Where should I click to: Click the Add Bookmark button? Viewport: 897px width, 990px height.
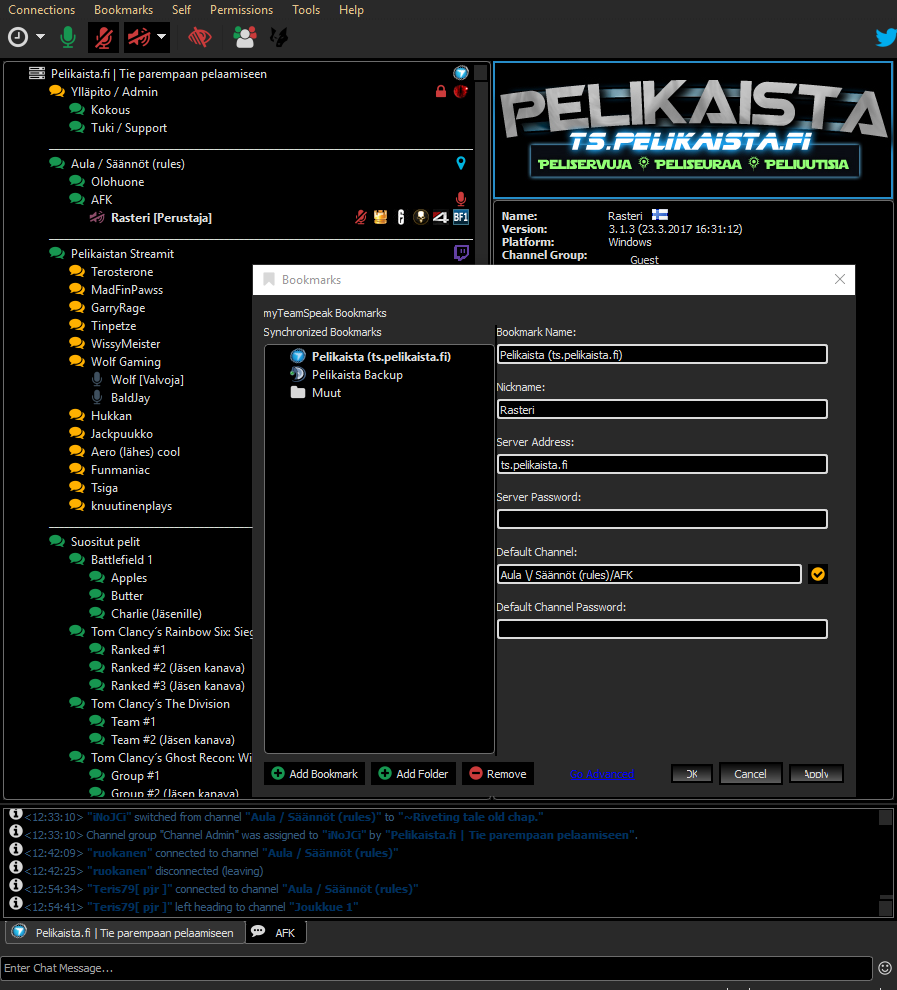[x=314, y=774]
